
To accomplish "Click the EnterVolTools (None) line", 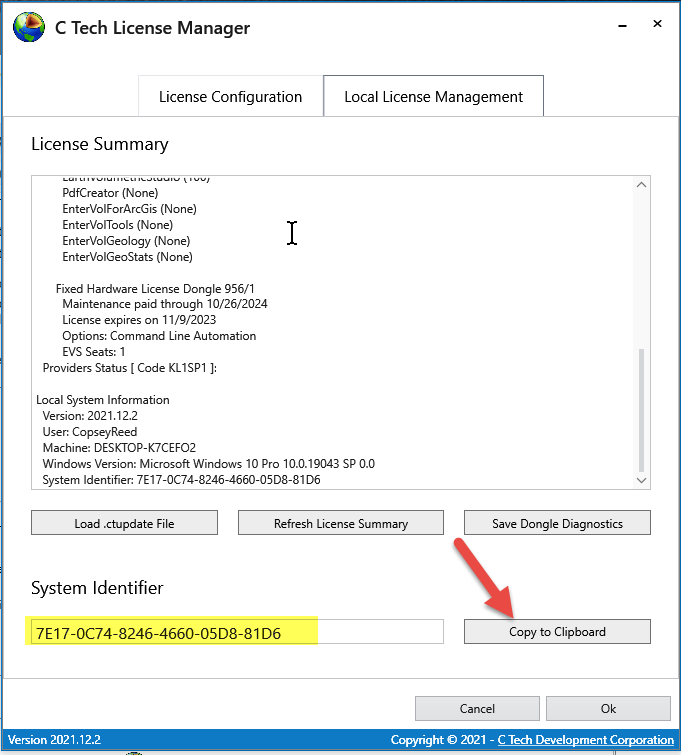I will 118,225.
